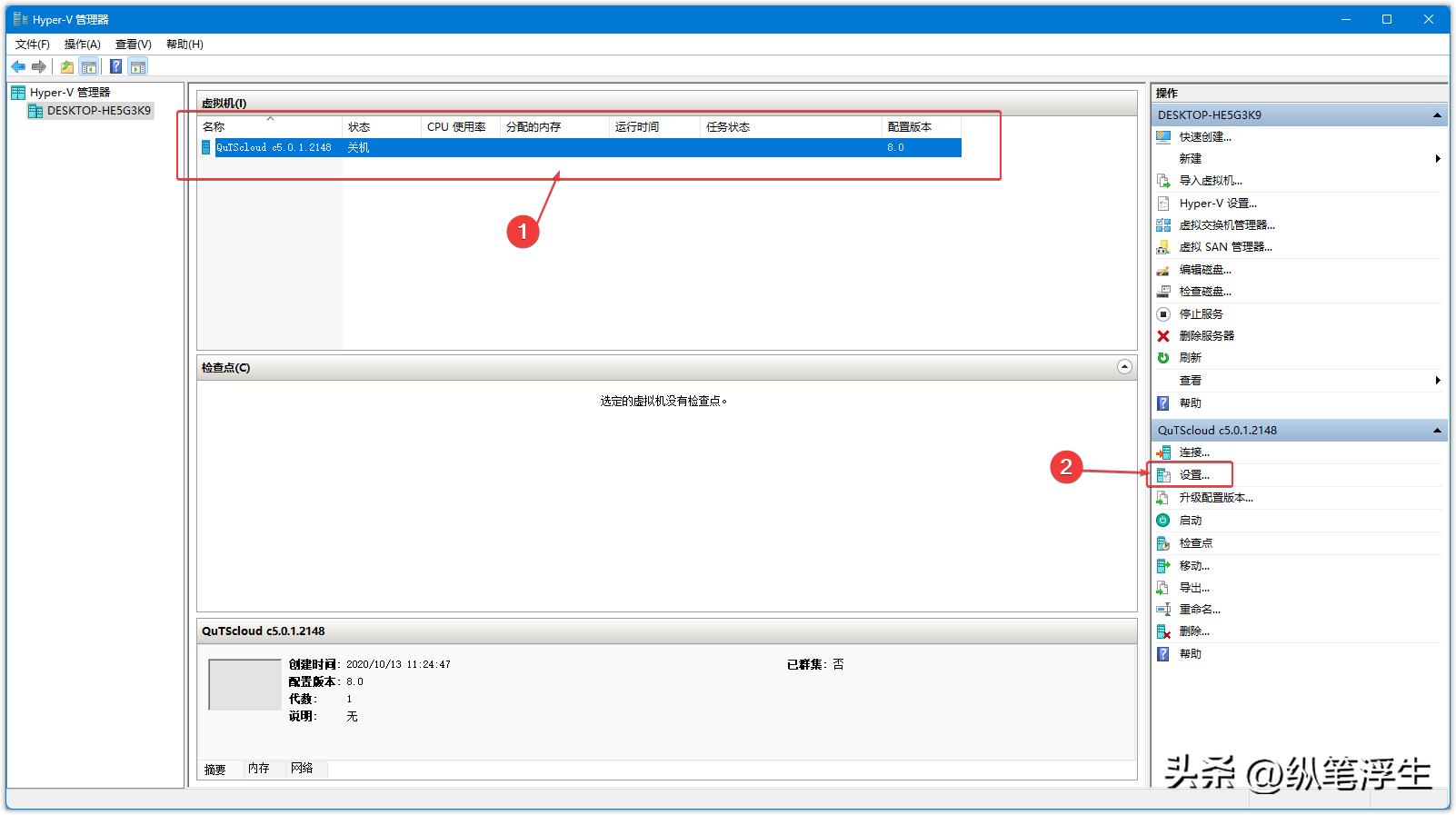This screenshot has height=815, width=1456.
Task: Sort the VM list by 状态 column
Action: pos(382,126)
